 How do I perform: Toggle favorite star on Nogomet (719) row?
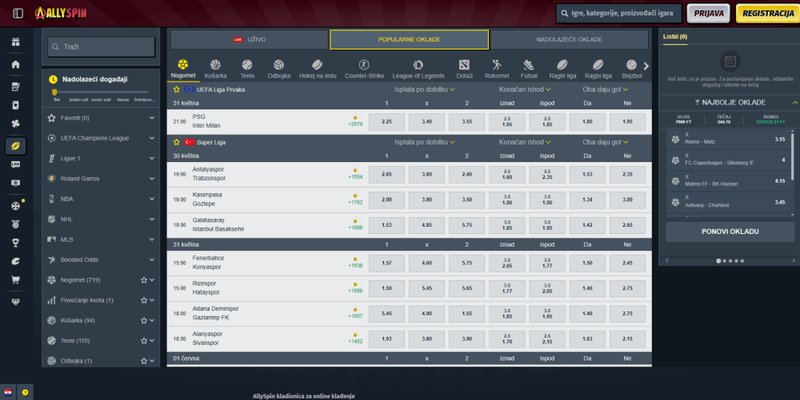click(x=144, y=280)
